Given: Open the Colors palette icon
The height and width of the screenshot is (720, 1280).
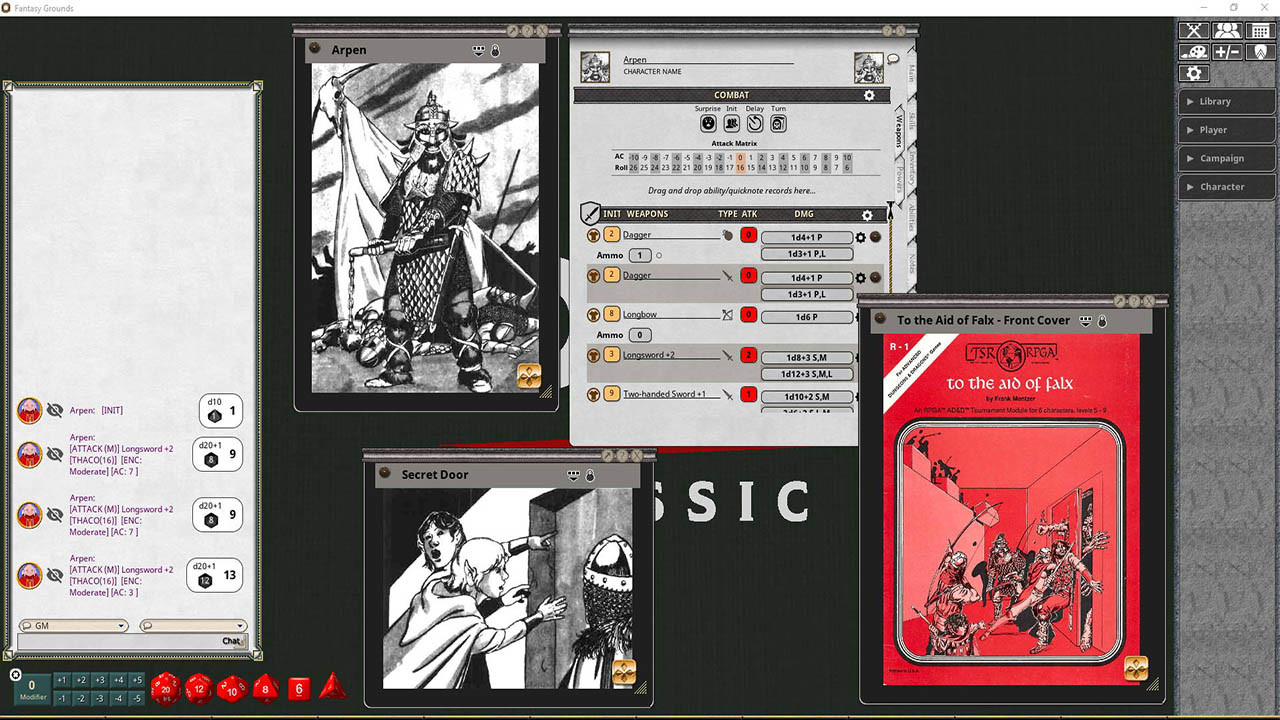Looking at the screenshot, I should 1193,52.
